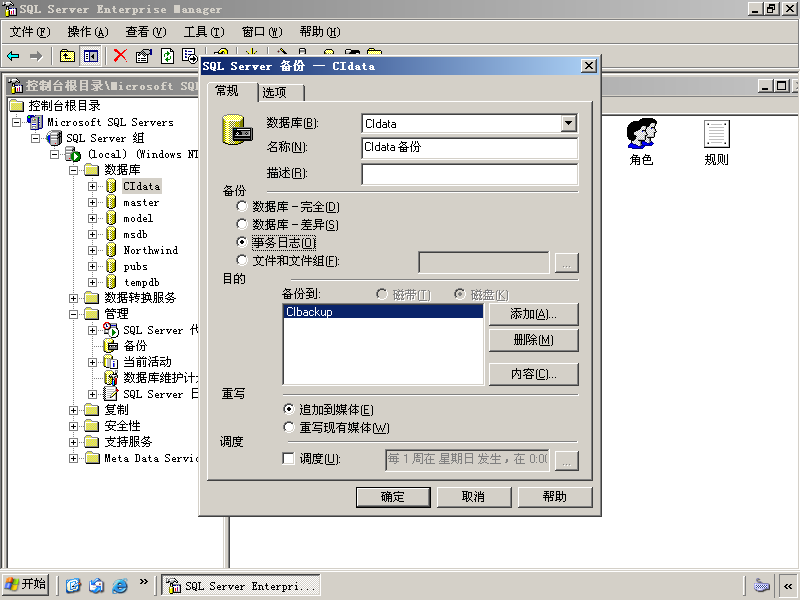Screen dimensions: 800x600
Task: Click the system tray language bar icon
Action: [x=762, y=585]
